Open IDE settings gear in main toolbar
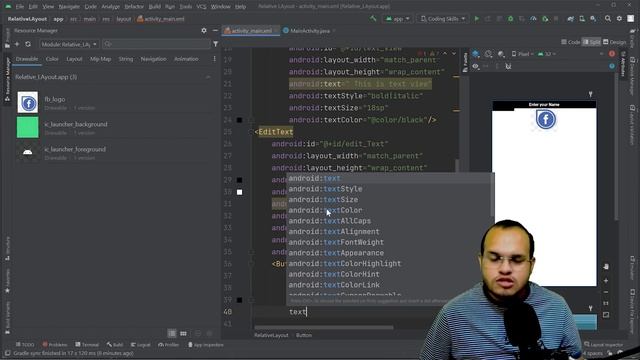This screenshot has height=360, width=640. tap(619, 19)
